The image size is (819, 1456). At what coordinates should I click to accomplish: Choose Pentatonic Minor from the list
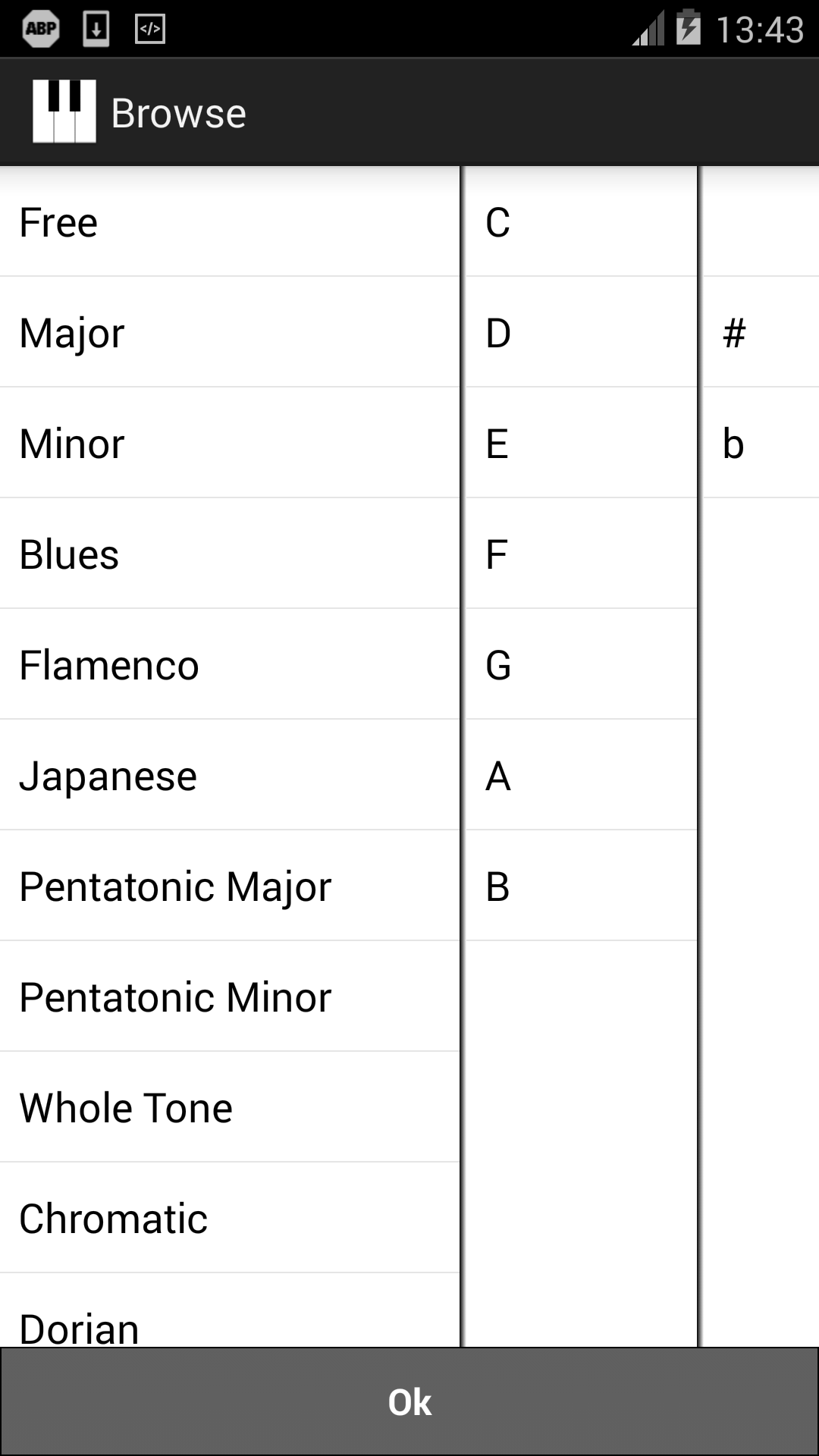coord(229,997)
